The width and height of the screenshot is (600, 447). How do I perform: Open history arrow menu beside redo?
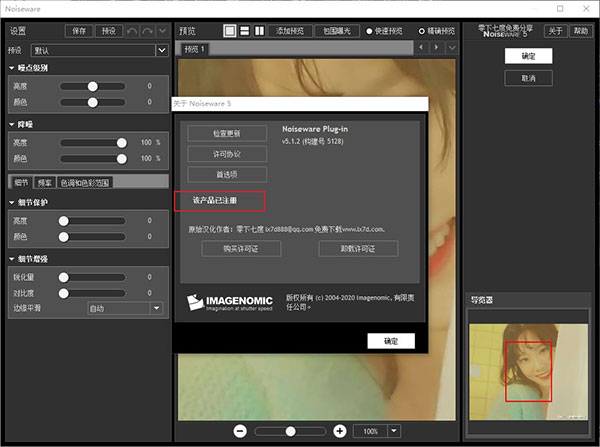pos(162,31)
